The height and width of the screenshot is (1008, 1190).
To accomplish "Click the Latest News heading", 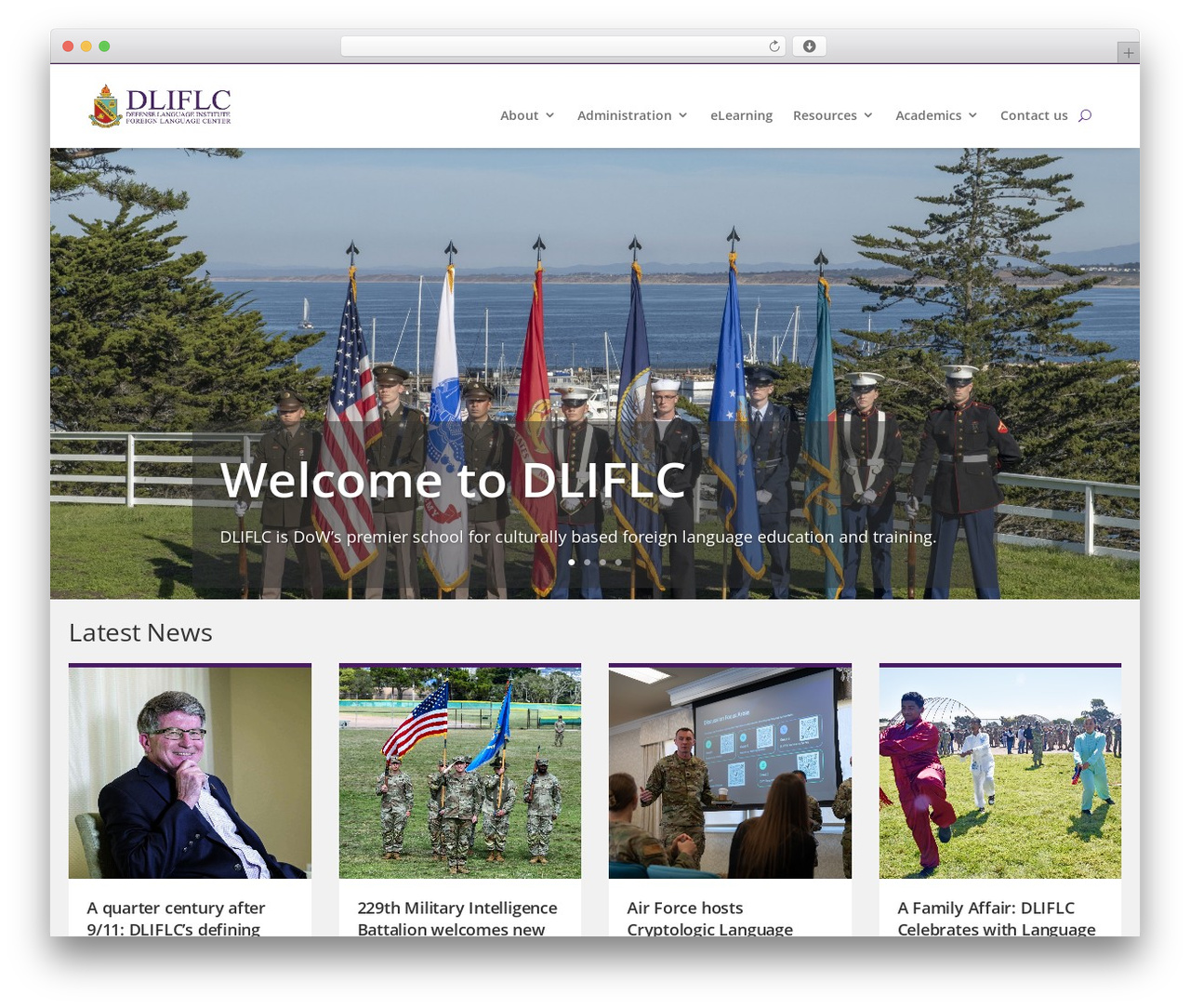I will pyautogui.click(x=140, y=632).
